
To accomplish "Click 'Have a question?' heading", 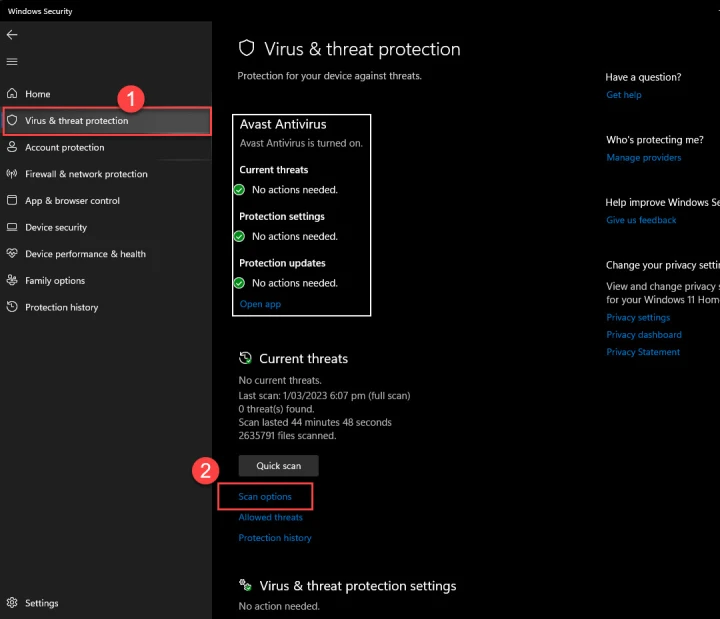I will point(643,77).
